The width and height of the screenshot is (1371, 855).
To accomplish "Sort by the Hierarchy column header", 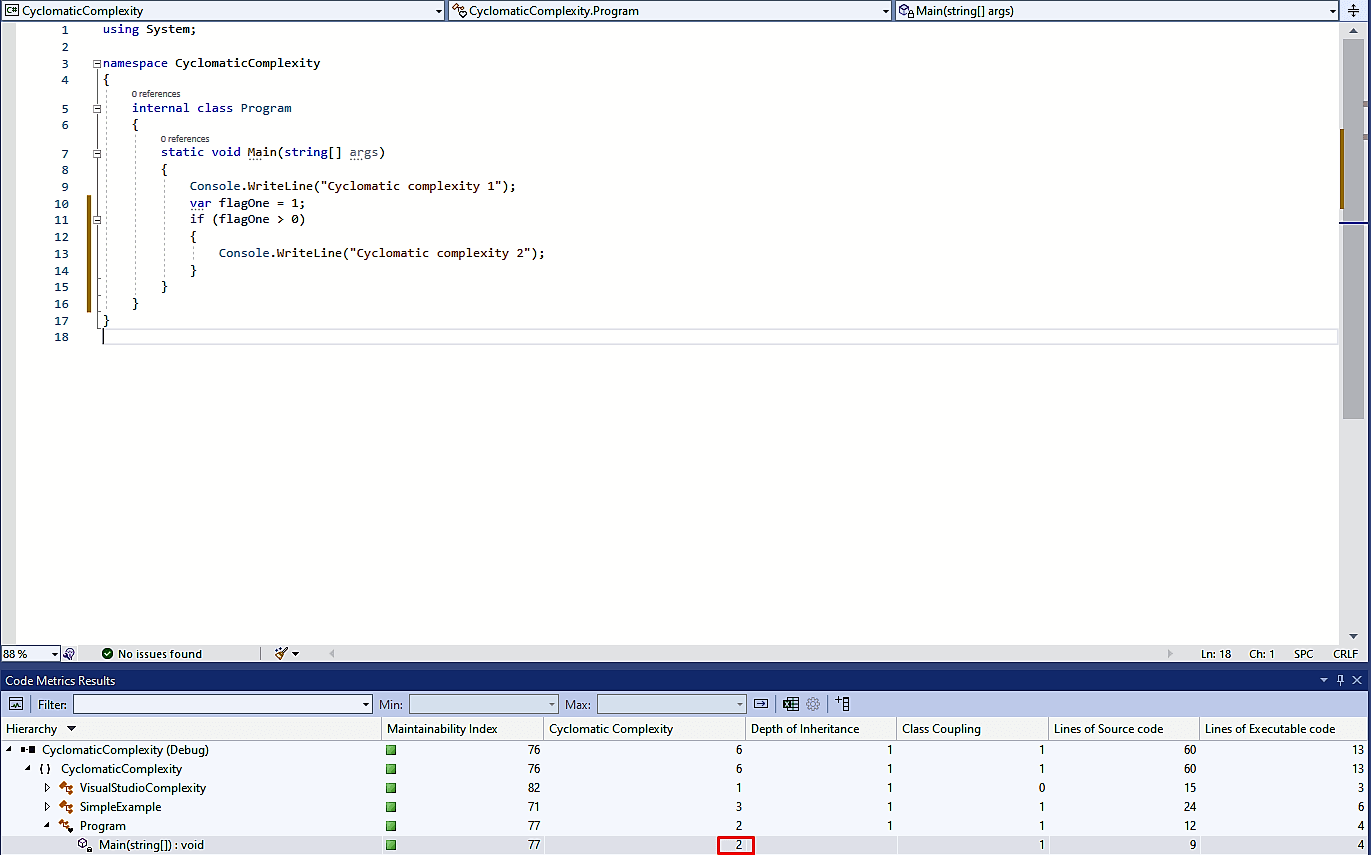I will coord(191,729).
